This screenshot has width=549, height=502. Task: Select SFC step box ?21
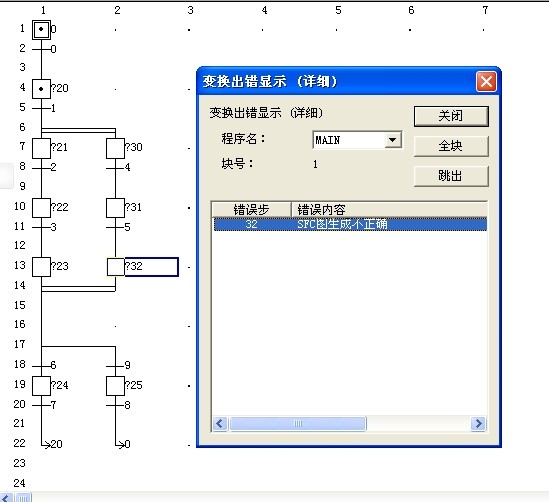[x=41, y=148]
